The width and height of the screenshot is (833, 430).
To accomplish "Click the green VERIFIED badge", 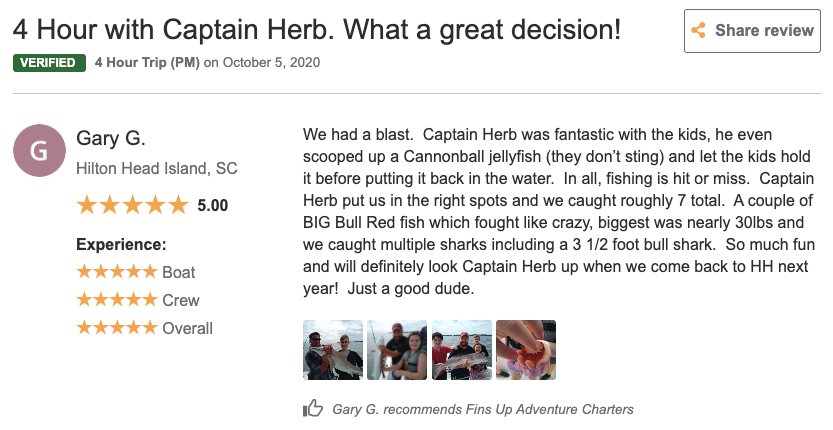I will [x=47, y=63].
